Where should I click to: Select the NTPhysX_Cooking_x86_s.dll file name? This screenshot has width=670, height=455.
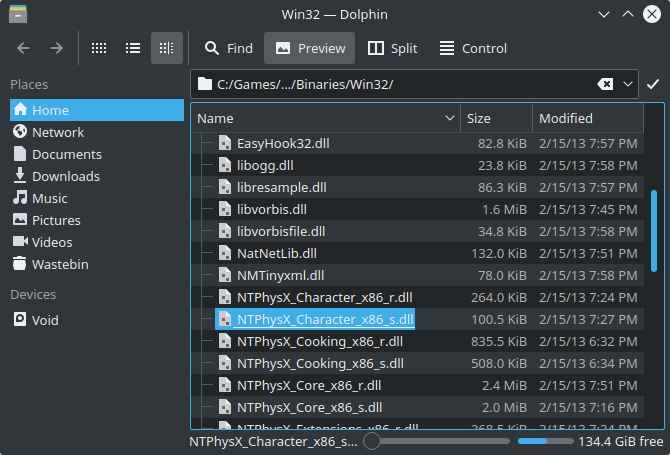point(320,364)
